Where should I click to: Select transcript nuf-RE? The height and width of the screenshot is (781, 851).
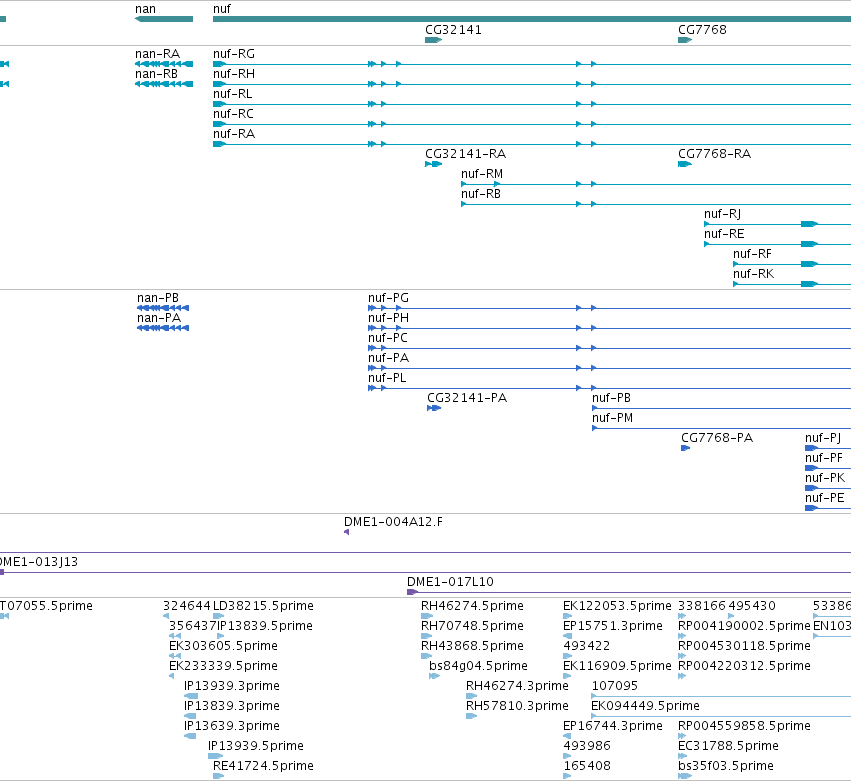tap(724, 234)
